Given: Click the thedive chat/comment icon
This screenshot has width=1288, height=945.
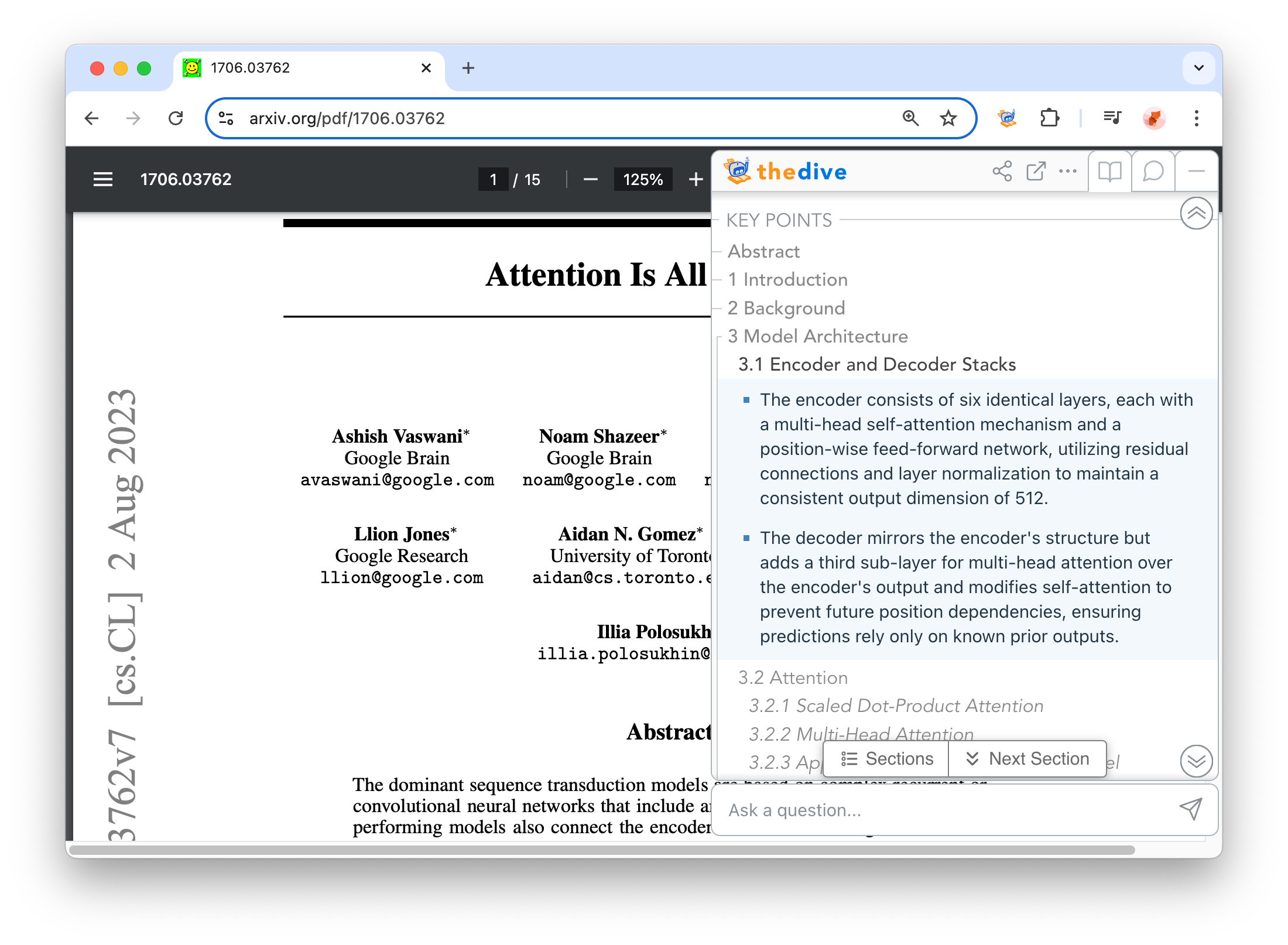Looking at the screenshot, I should click(x=1151, y=172).
